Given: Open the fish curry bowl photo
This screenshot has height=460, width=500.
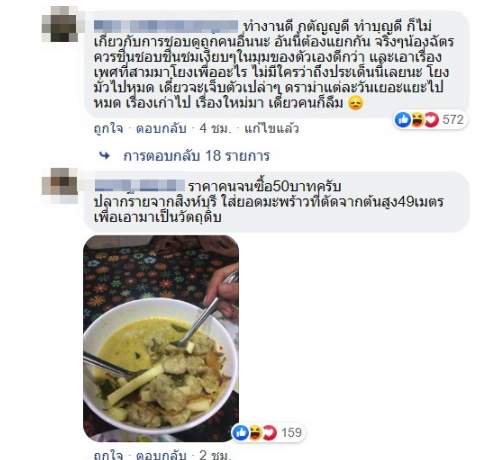Looking at the screenshot, I should click(x=161, y=338).
